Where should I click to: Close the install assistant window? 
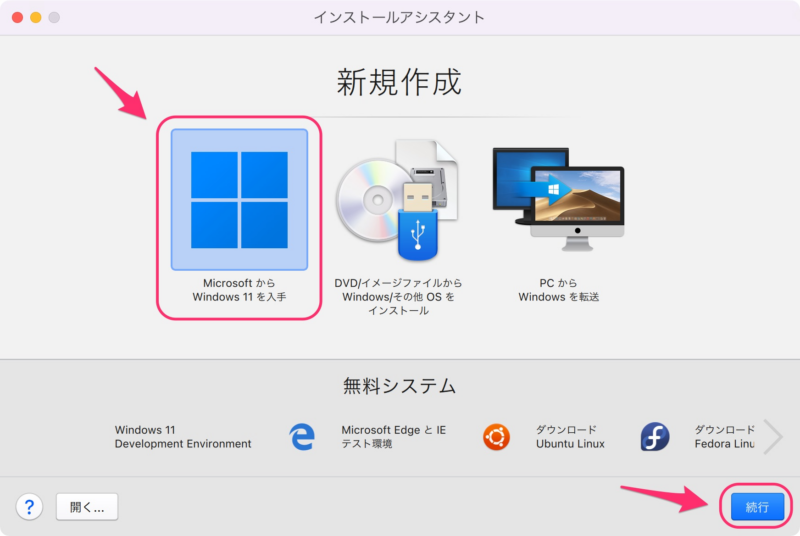point(17,17)
